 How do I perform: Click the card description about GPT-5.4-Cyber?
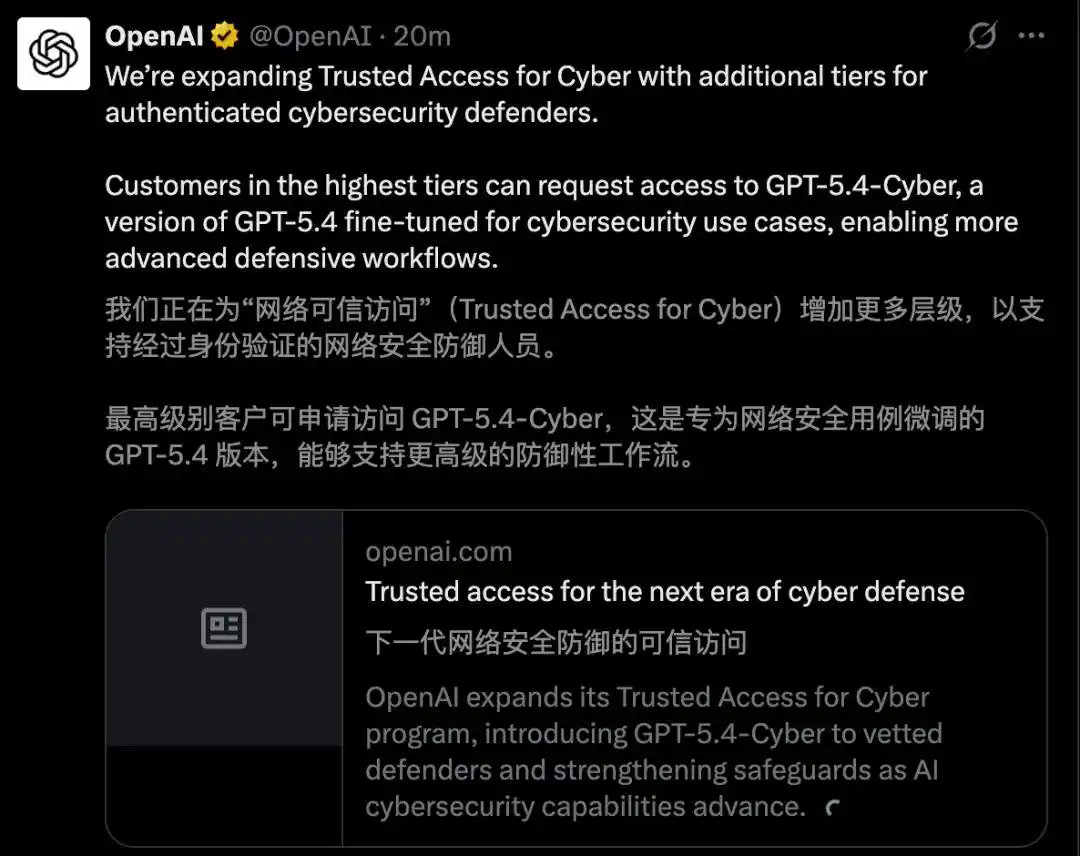pyautogui.click(x=655, y=752)
